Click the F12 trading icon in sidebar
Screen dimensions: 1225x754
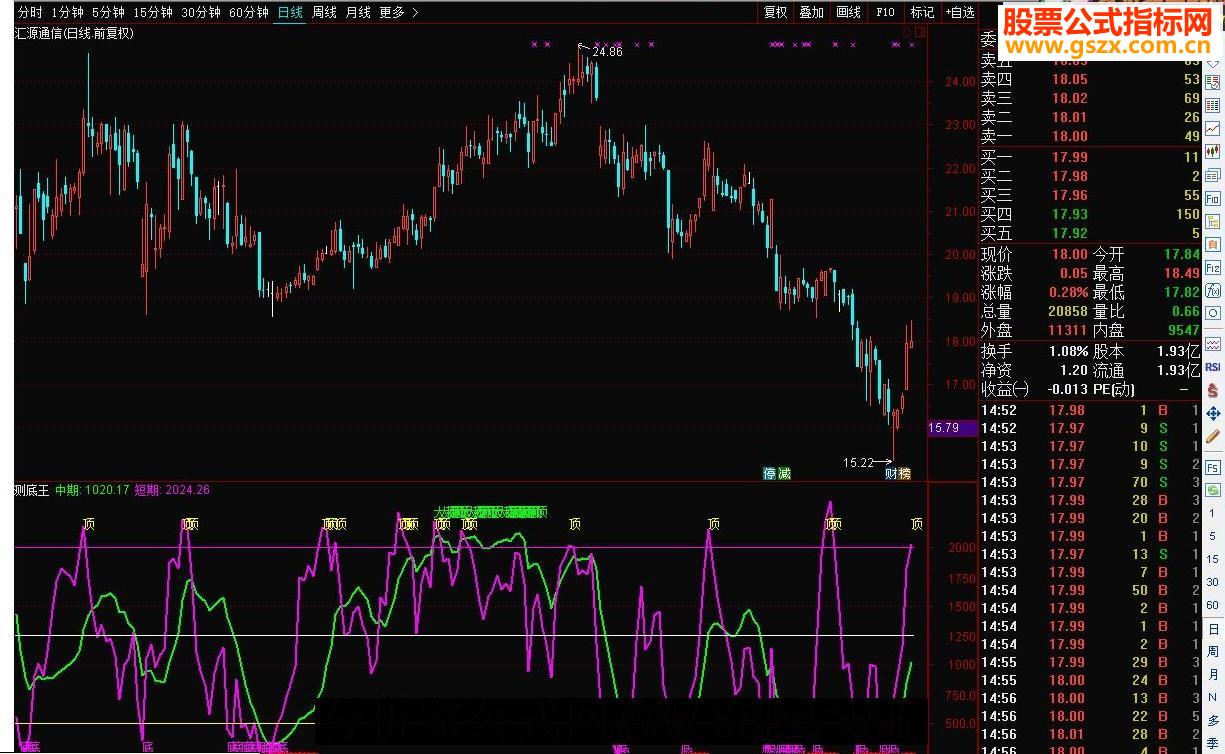click(x=1213, y=268)
